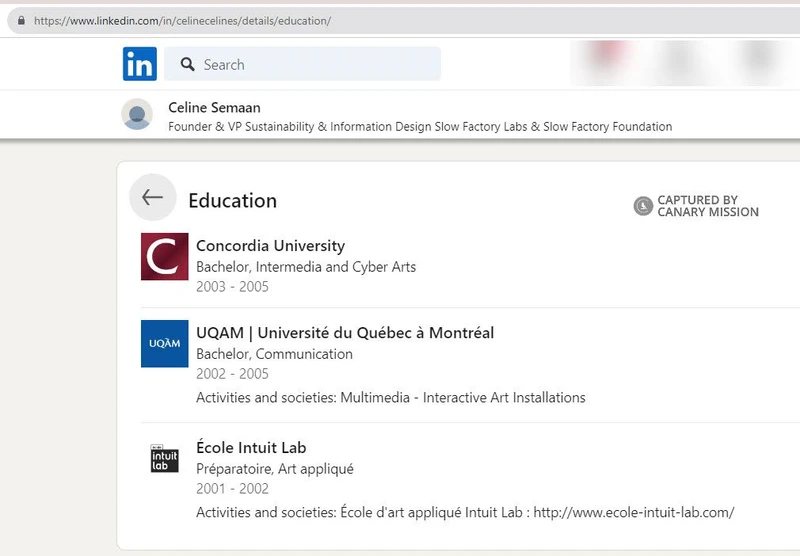Open the Concordia University link
Screen dimensions: 800x556
(270, 246)
